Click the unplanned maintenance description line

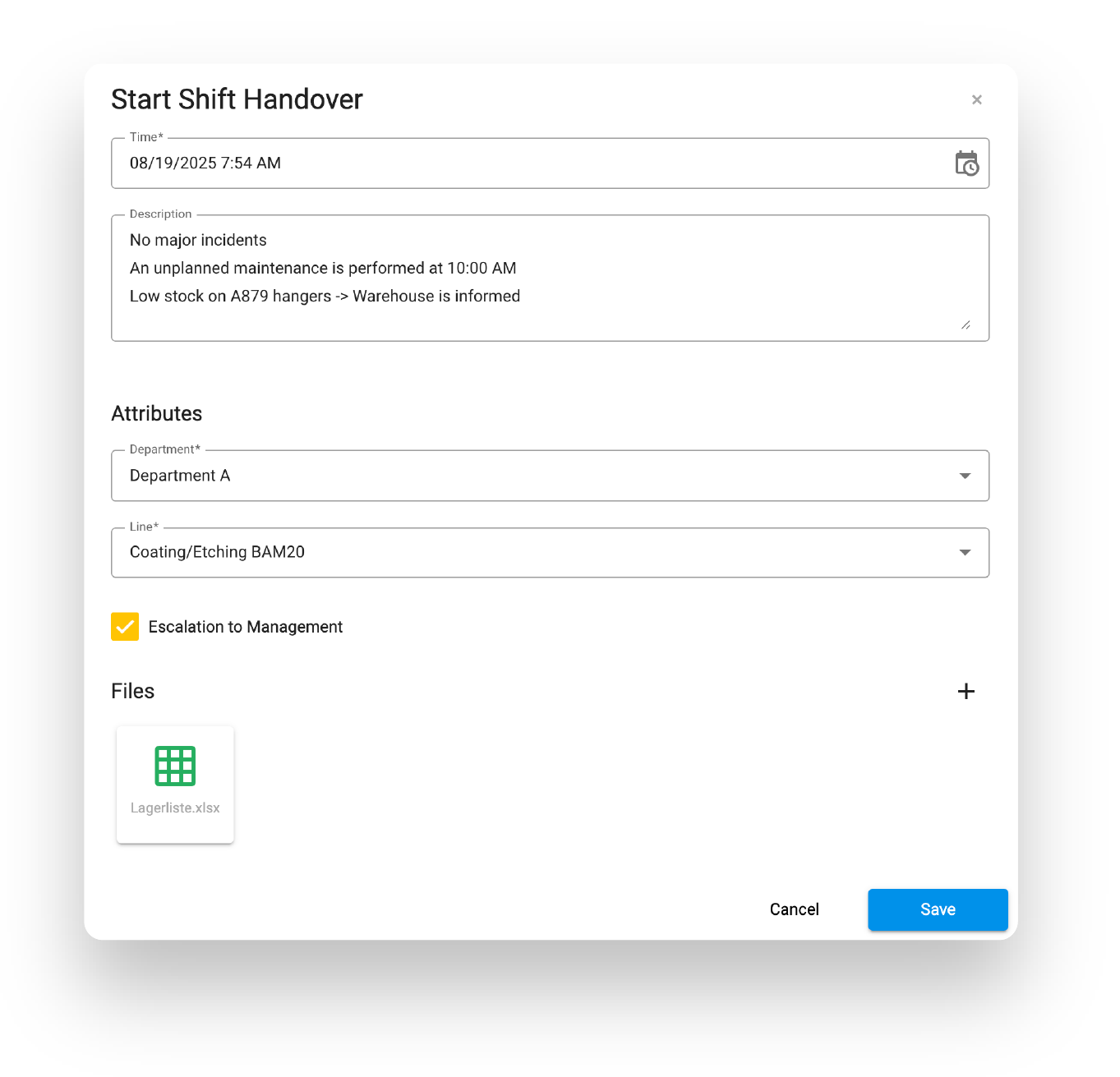323,268
